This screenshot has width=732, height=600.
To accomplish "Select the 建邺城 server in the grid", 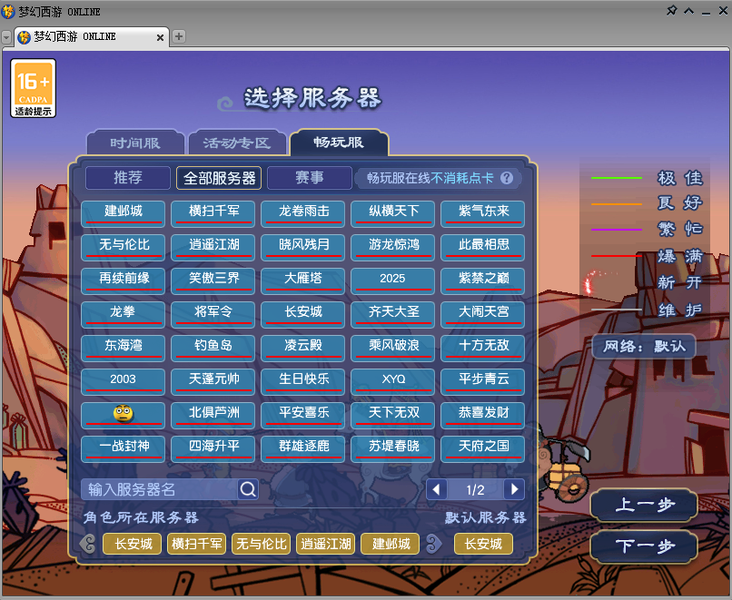I will (x=123, y=213).
